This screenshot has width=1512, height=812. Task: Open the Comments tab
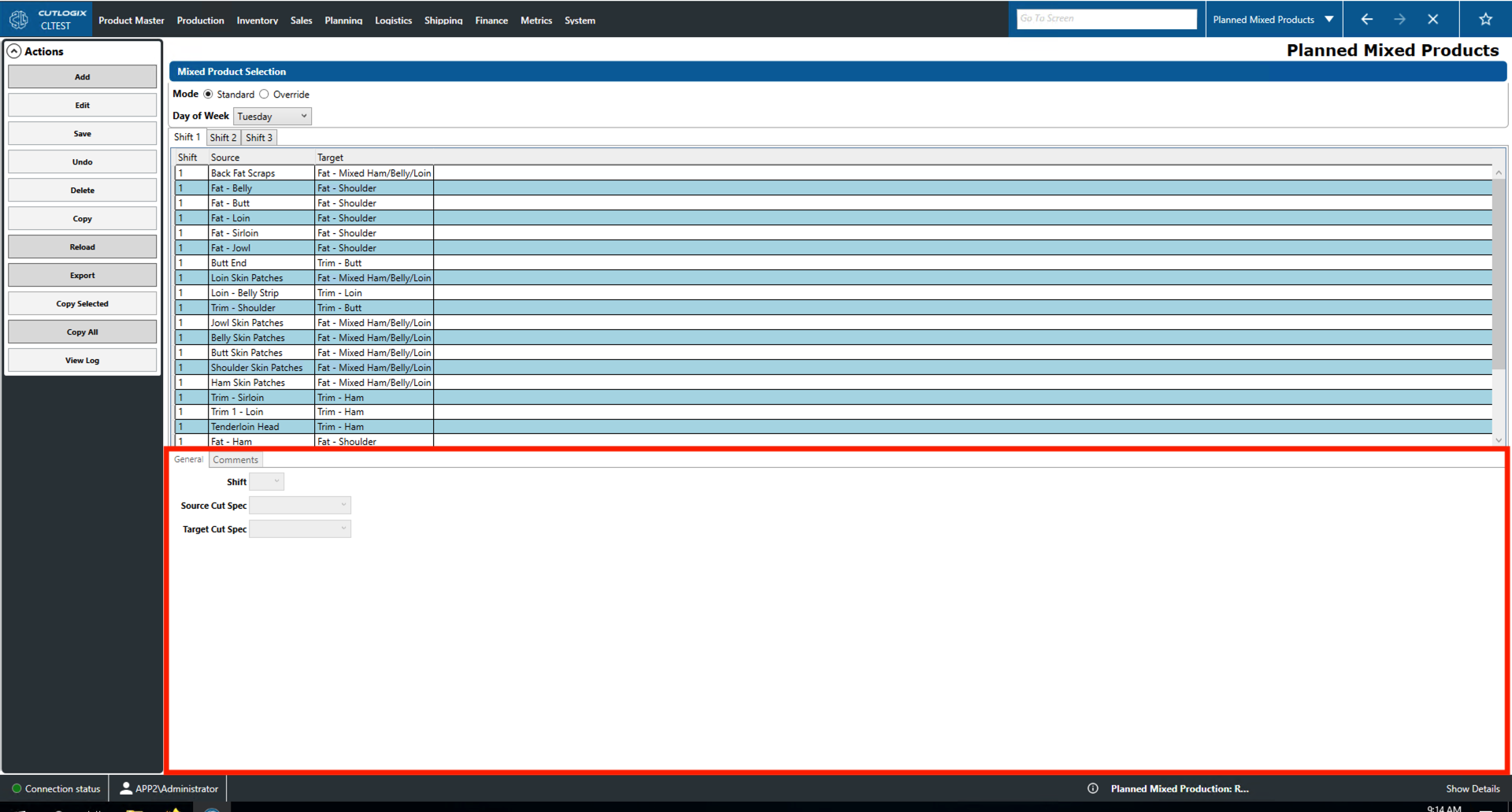(x=235, y=459)
